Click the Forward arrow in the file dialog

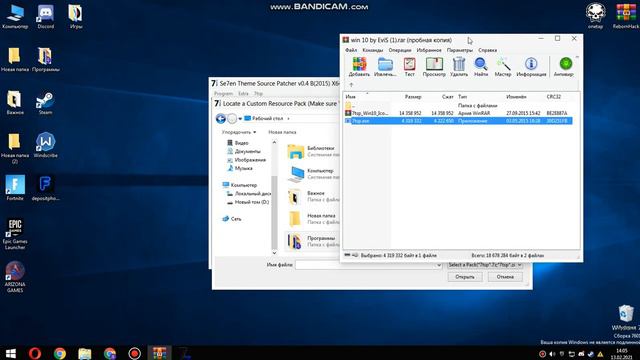232,119
